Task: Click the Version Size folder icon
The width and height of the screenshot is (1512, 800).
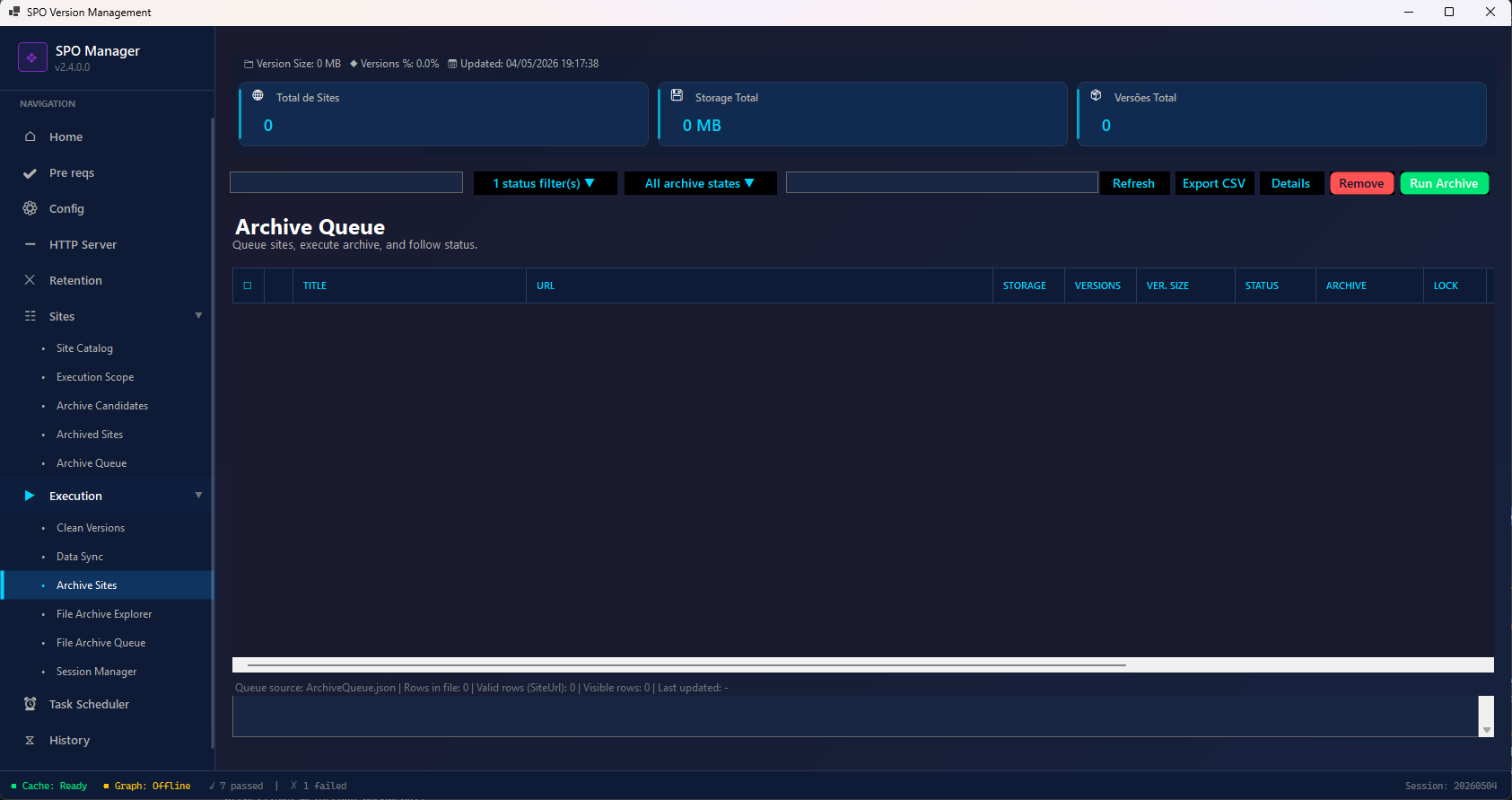Action: point(249,64)
